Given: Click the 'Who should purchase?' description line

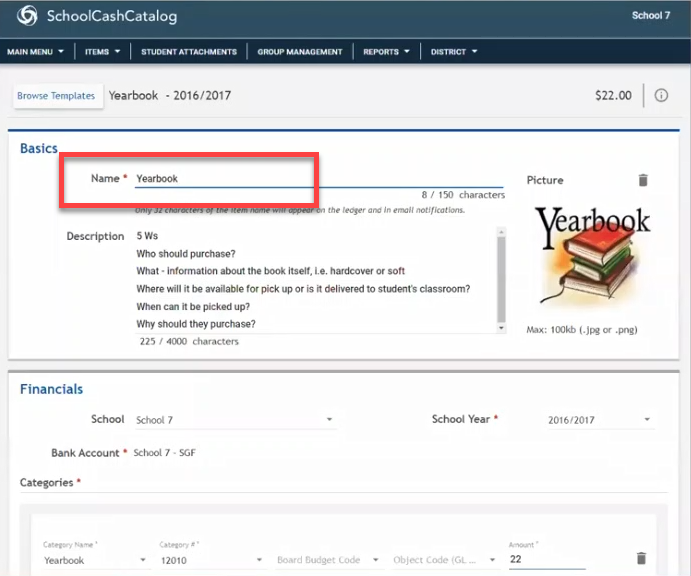Looking at the screenshot, I should pyautogui.click(x=186, y=254).
